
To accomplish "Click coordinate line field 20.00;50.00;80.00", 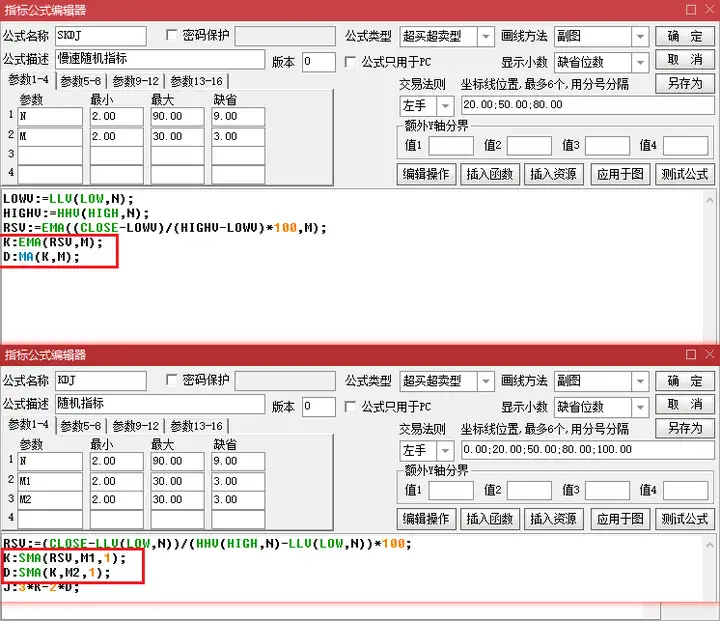I will point(588,105).
